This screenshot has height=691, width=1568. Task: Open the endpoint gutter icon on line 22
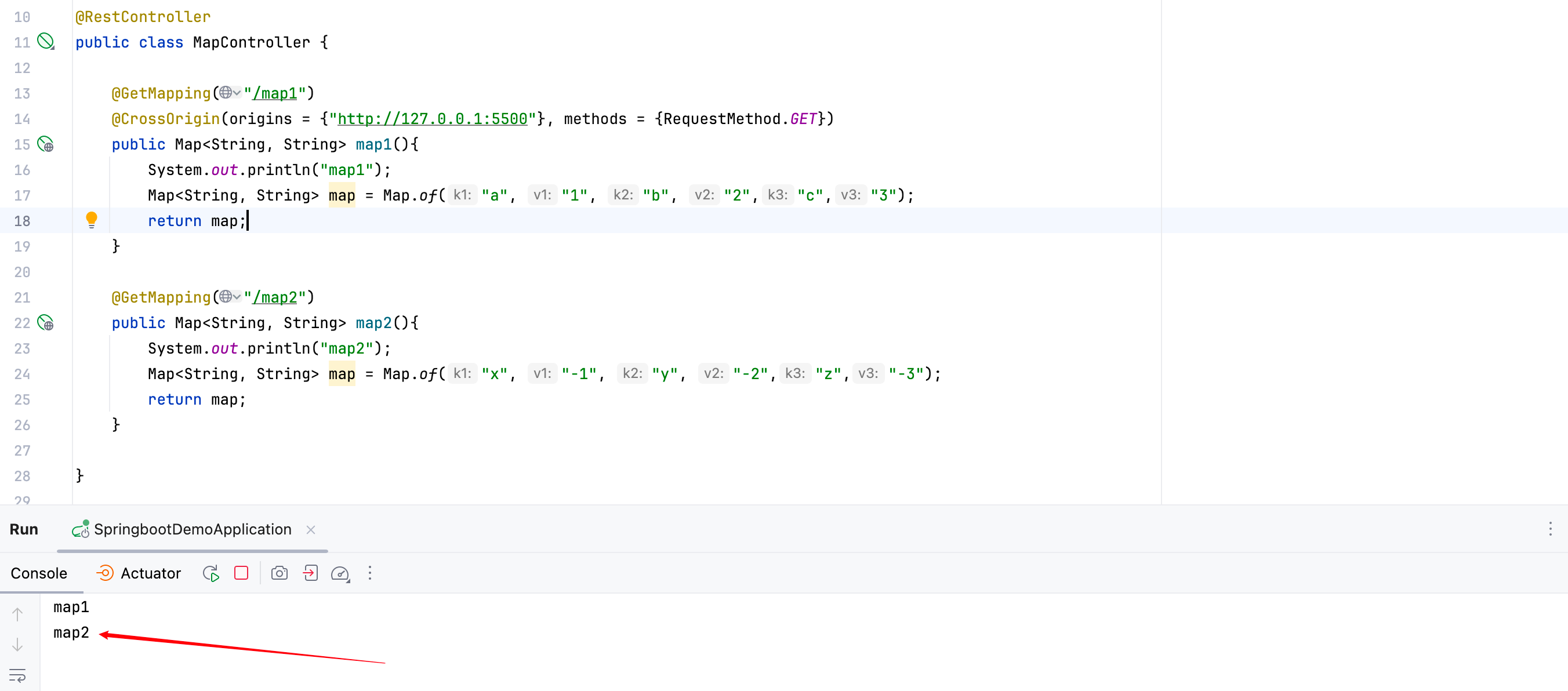(46, 323)
